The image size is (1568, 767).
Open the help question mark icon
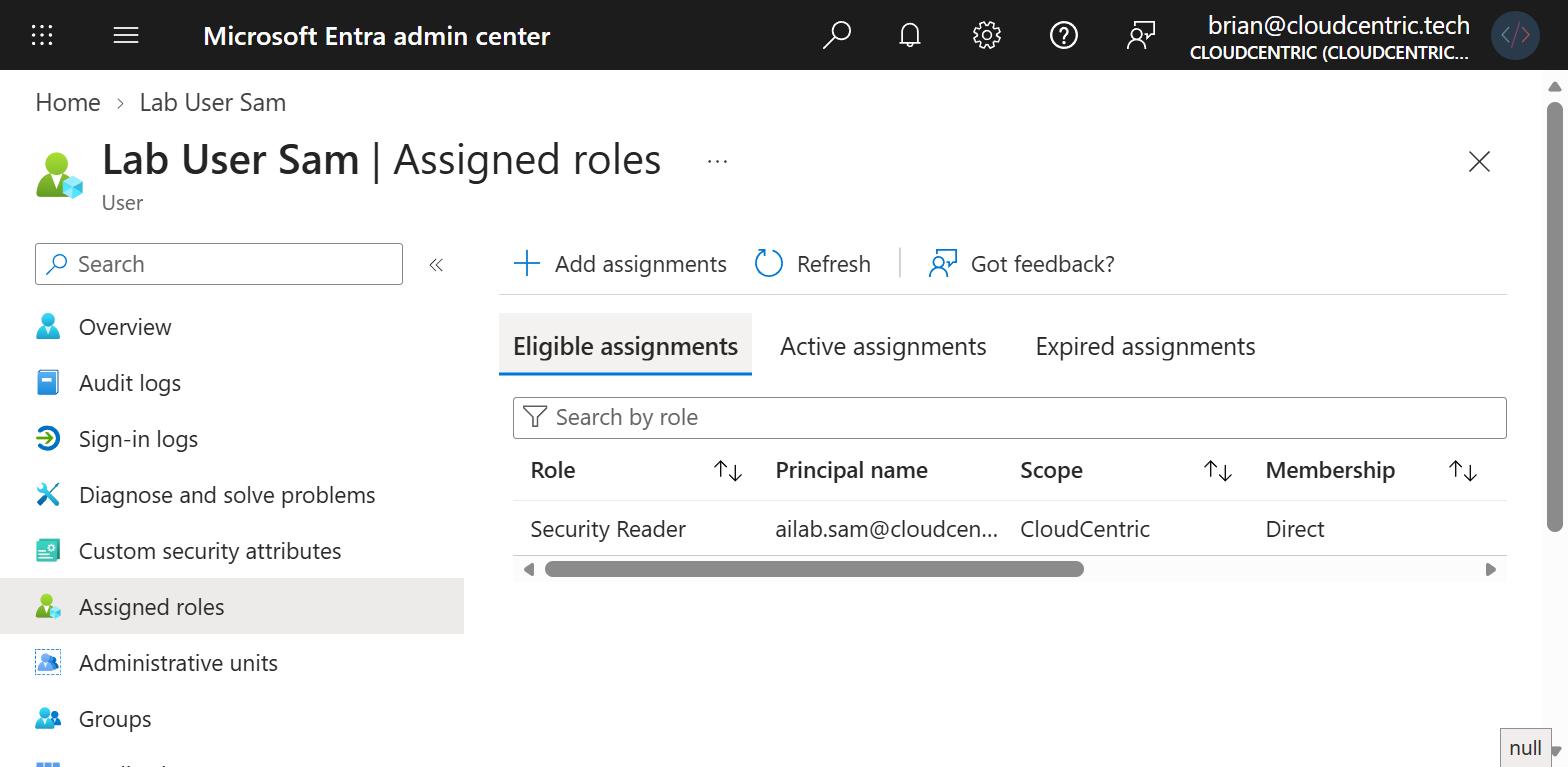(x=1064, y=35)
